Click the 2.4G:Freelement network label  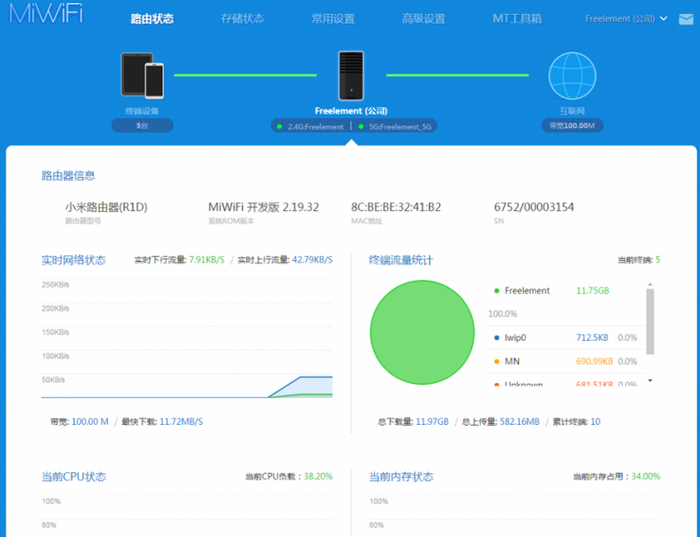316,127
